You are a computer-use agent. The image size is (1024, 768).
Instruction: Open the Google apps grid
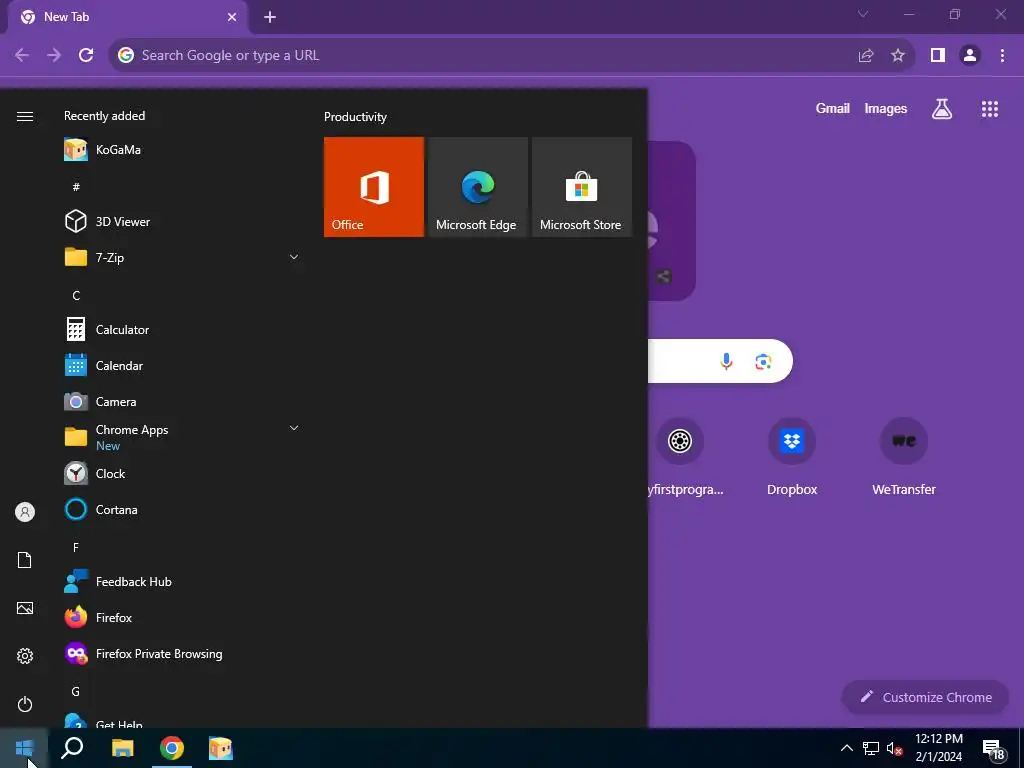pos(990,109)
